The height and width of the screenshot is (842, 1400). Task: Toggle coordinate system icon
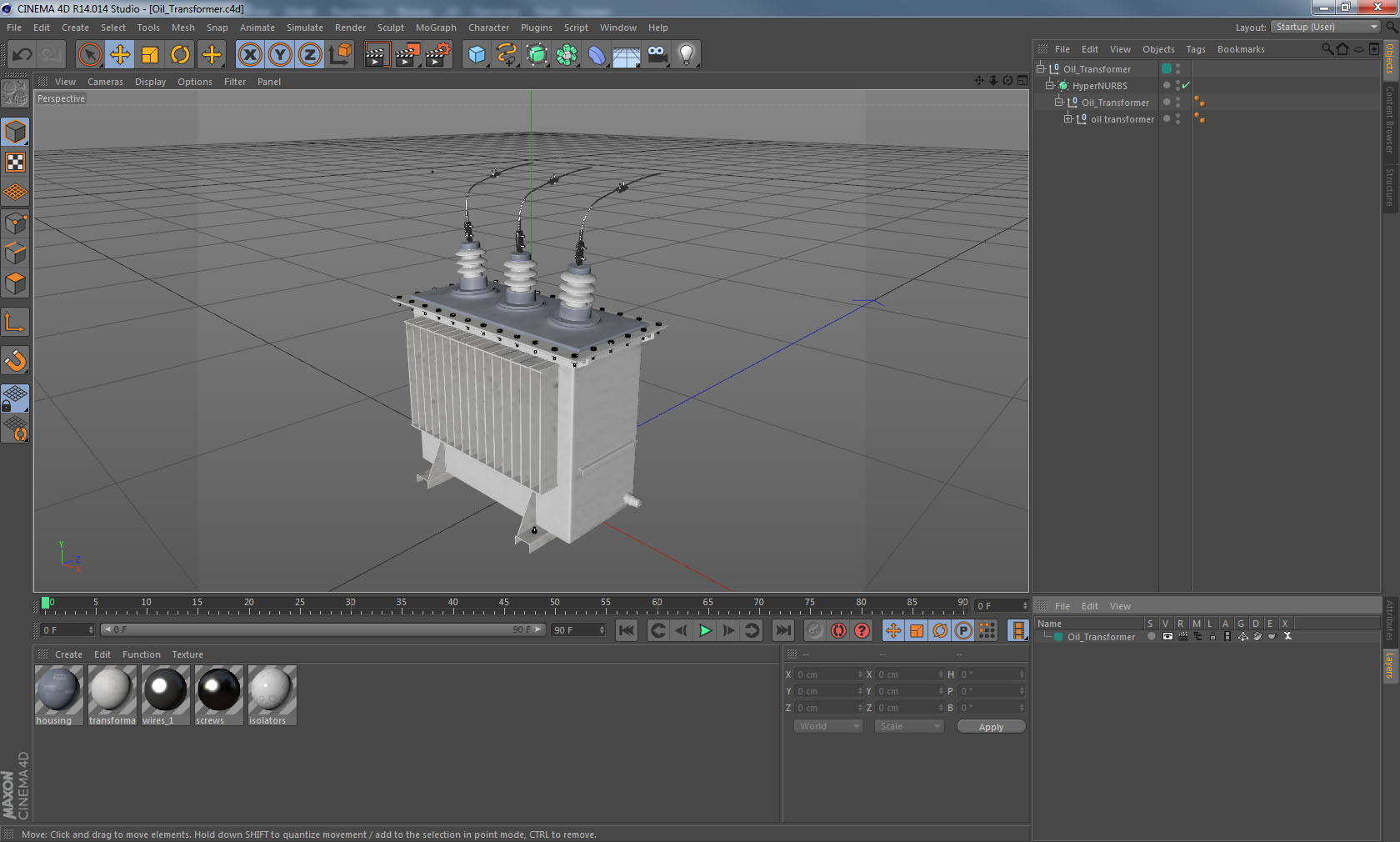340,55
